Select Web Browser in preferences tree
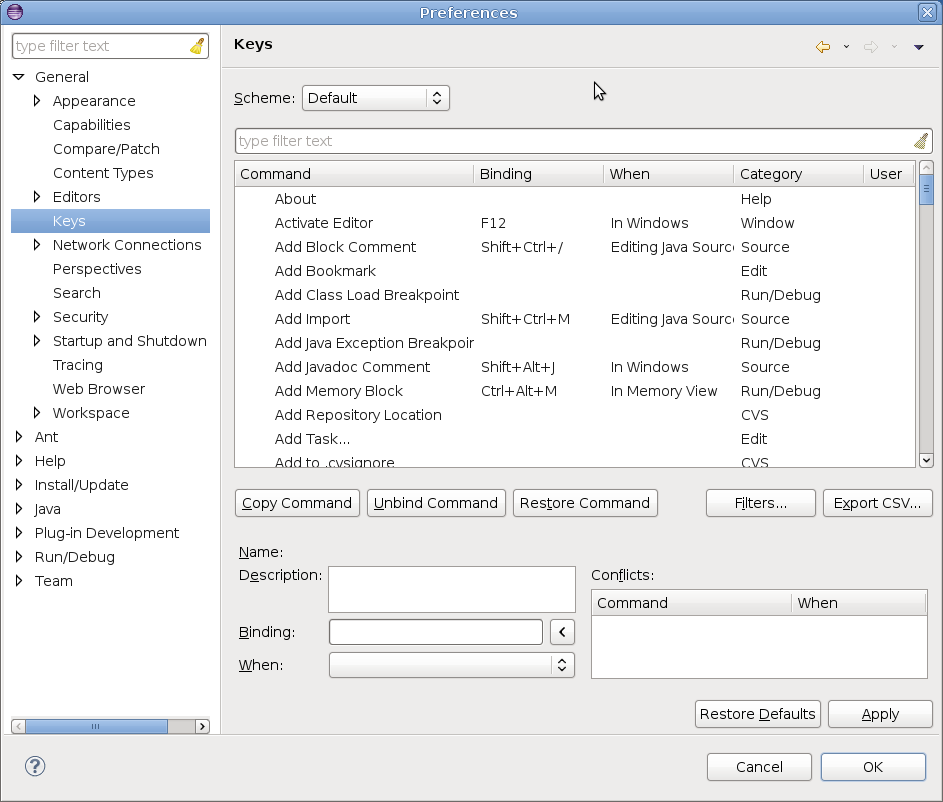This screenshot has height=802, width=943. pyautogui.click(x=98, y=389)
